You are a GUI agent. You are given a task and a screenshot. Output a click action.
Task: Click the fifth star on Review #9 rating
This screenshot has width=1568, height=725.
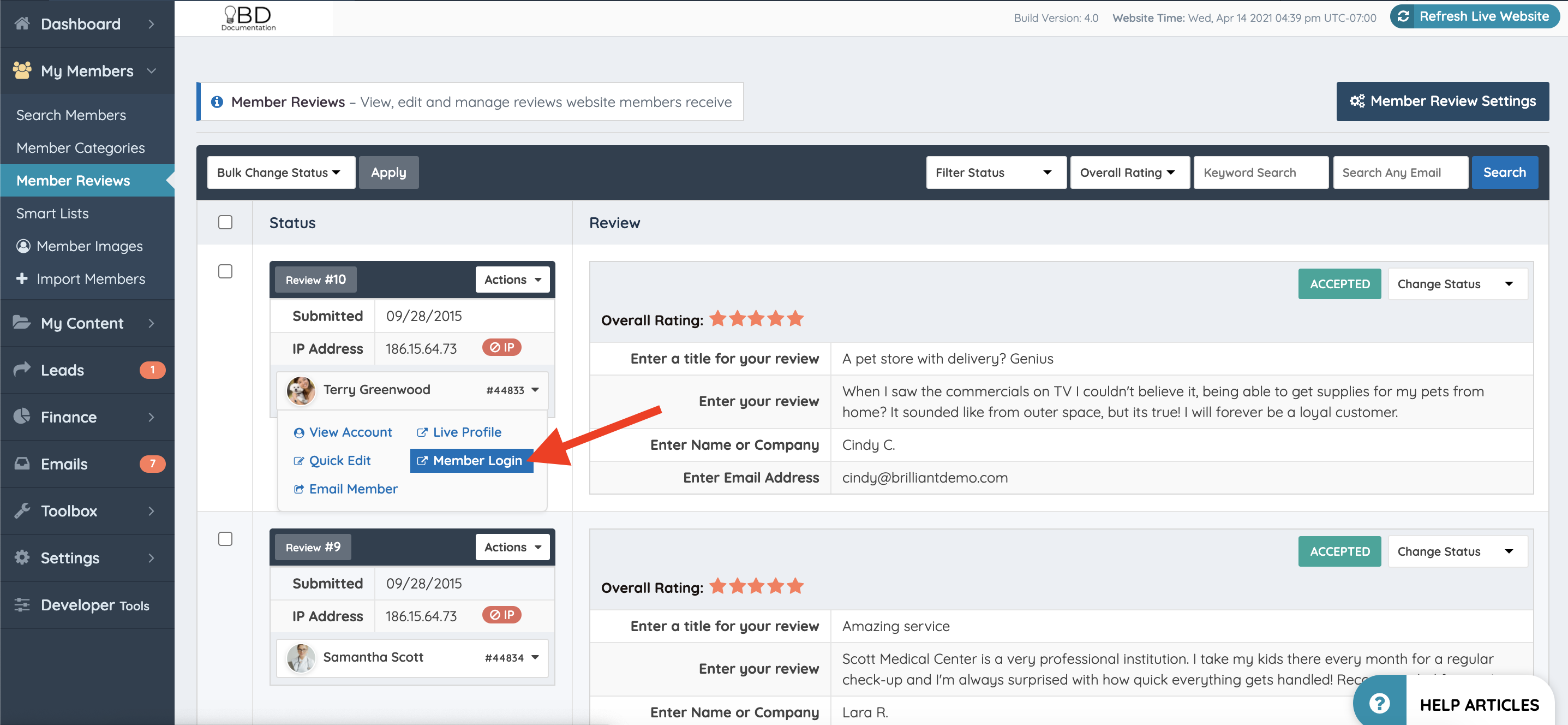(796, 586)
